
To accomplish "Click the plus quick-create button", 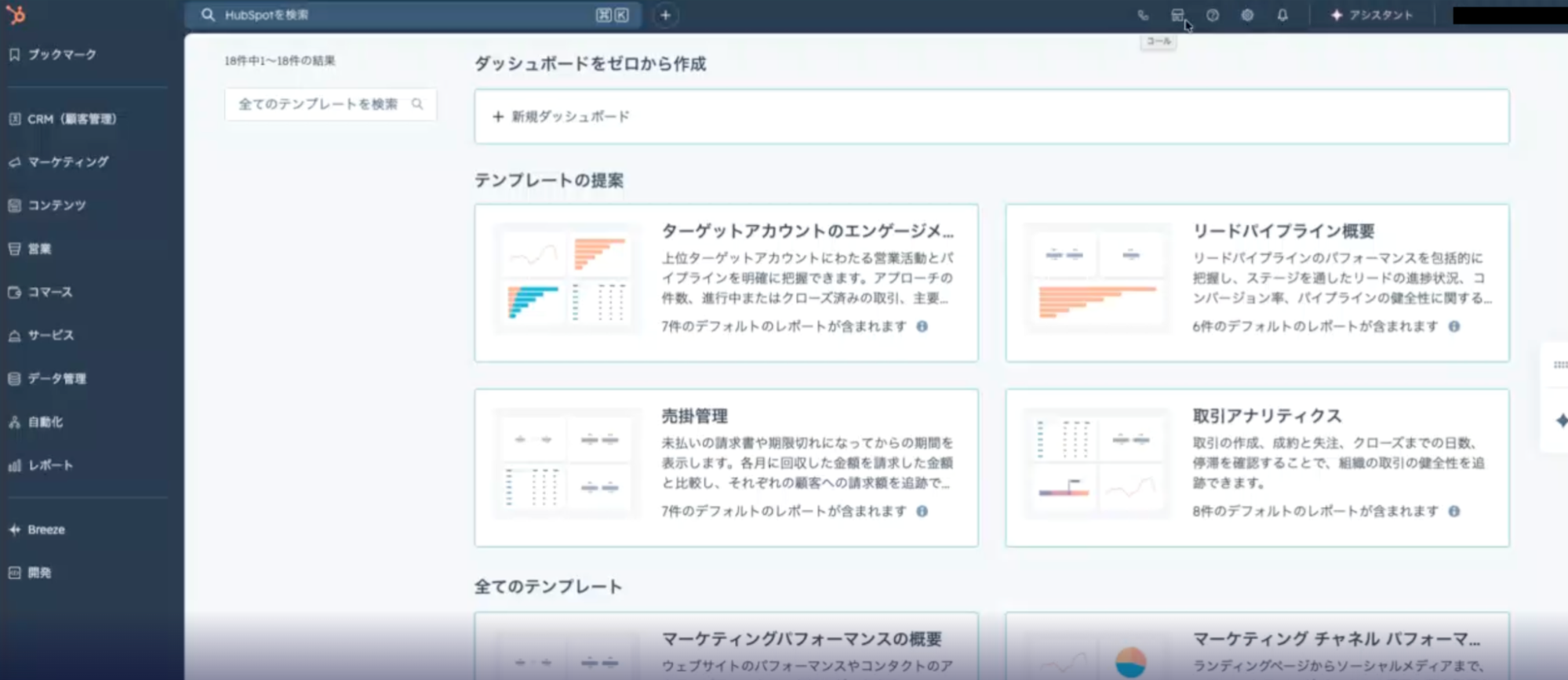I will pyautogui.click(x=665, y=15).
